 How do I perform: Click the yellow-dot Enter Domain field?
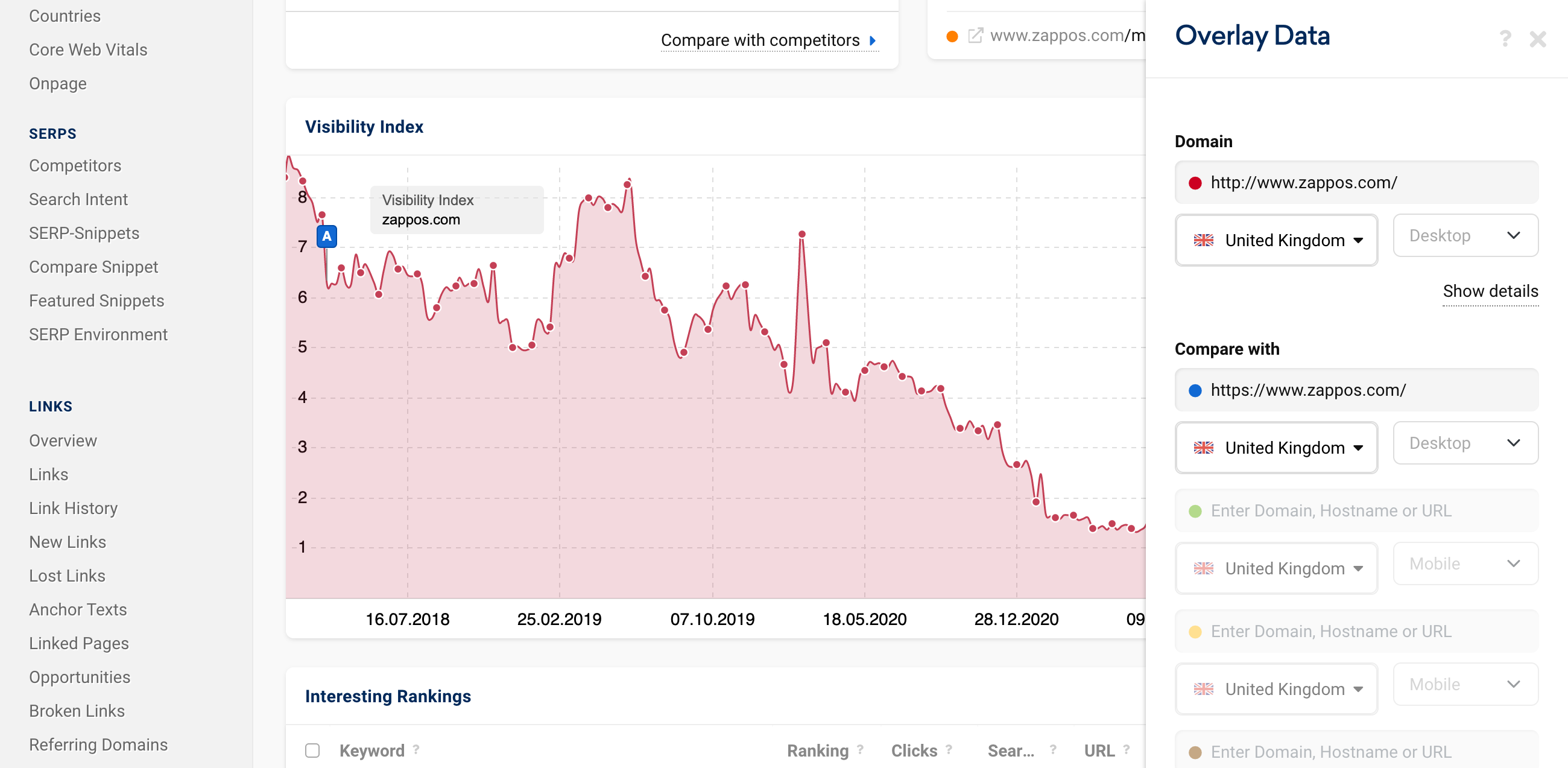[1356, 632]
